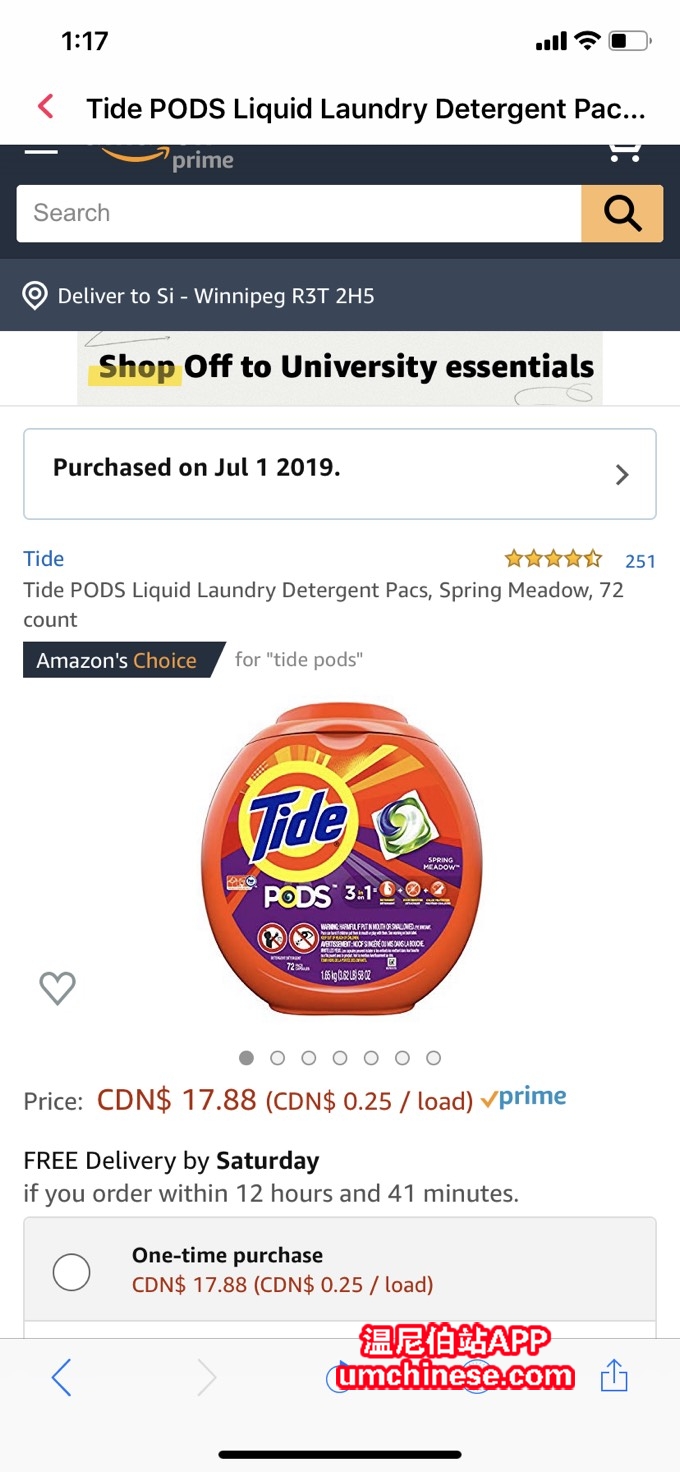This screenshot has height=1472, width=680.
Task: Tap the orange search magnifier button
Action: click(x=621, y=213)
